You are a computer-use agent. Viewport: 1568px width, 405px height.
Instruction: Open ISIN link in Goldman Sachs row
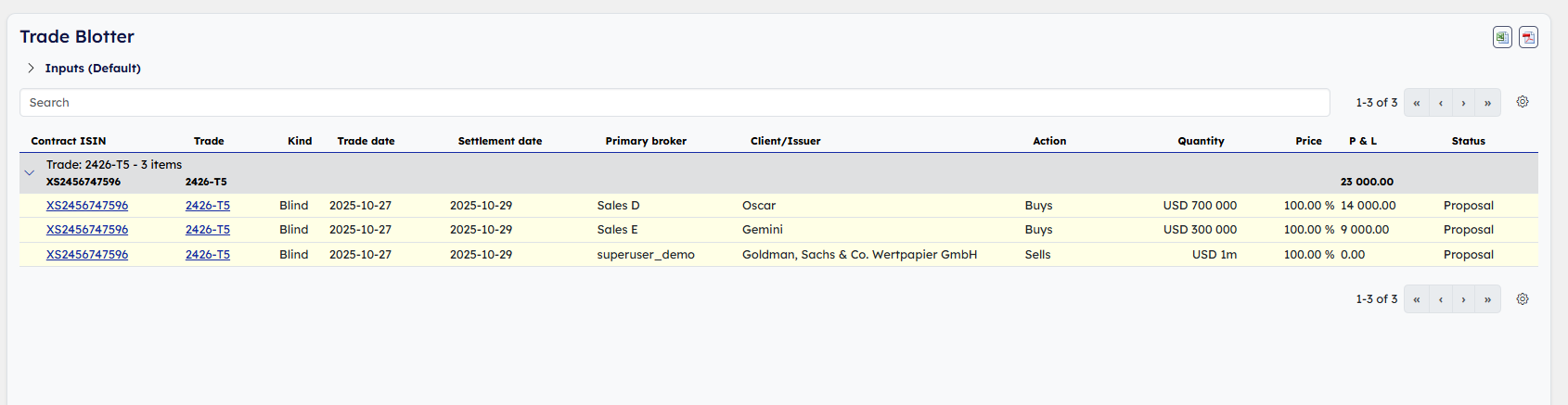pyautogui.click(x=87, y=255)
